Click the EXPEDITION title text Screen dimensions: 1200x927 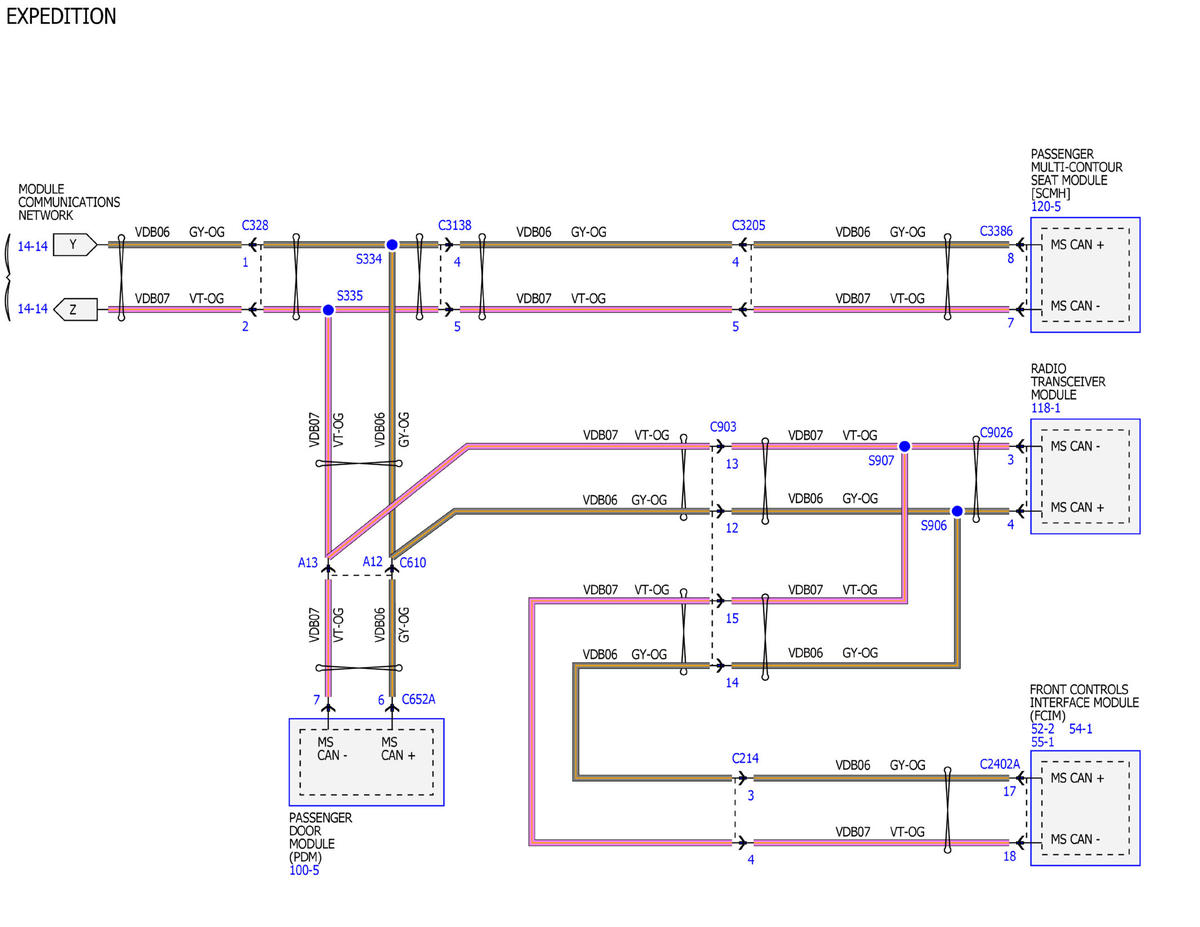click(61, 16)
